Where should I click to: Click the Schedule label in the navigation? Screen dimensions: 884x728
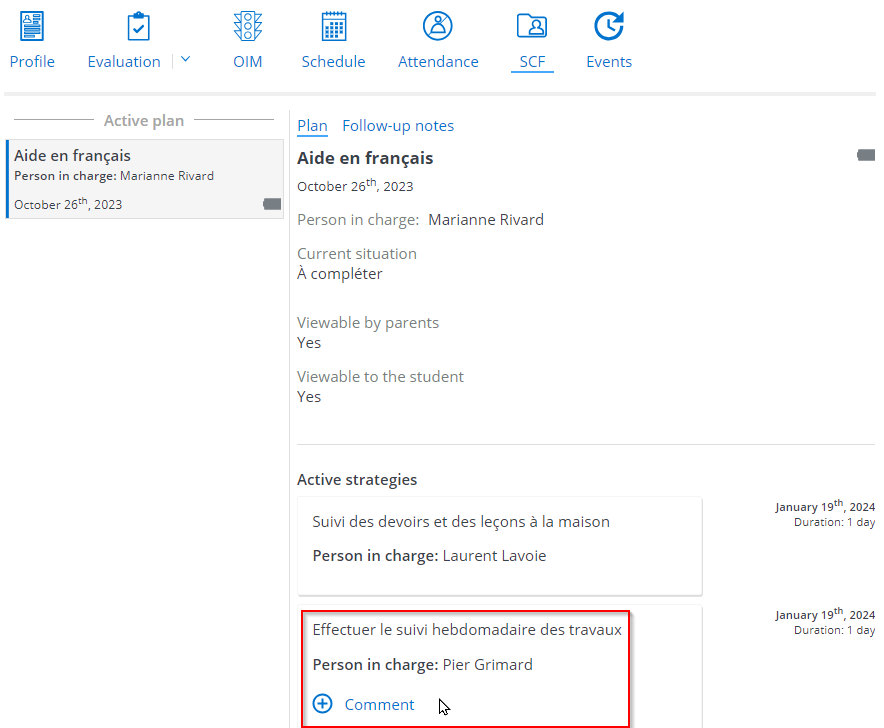point(333,62)
